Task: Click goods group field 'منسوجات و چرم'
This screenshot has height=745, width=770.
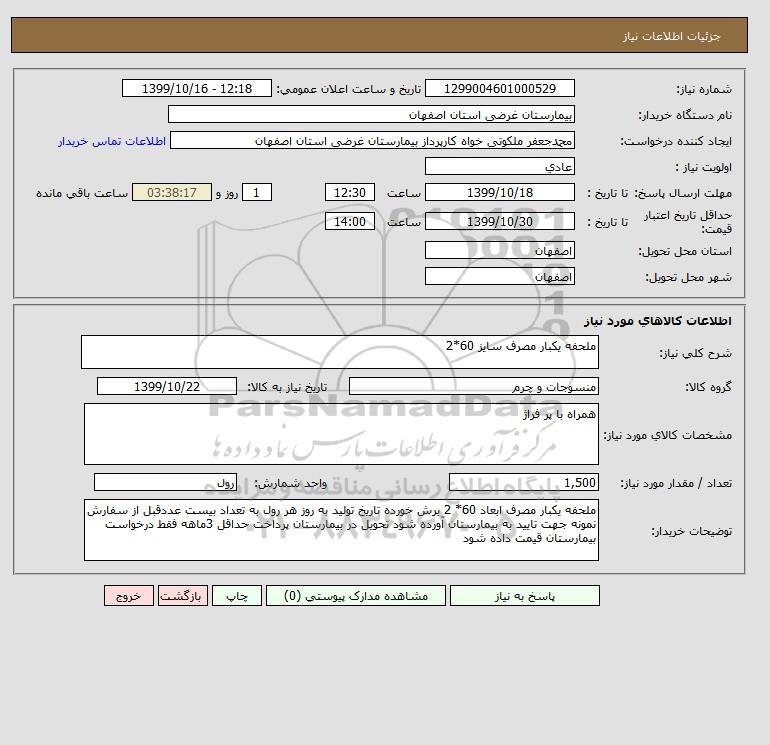Action: tap(473, 386)
